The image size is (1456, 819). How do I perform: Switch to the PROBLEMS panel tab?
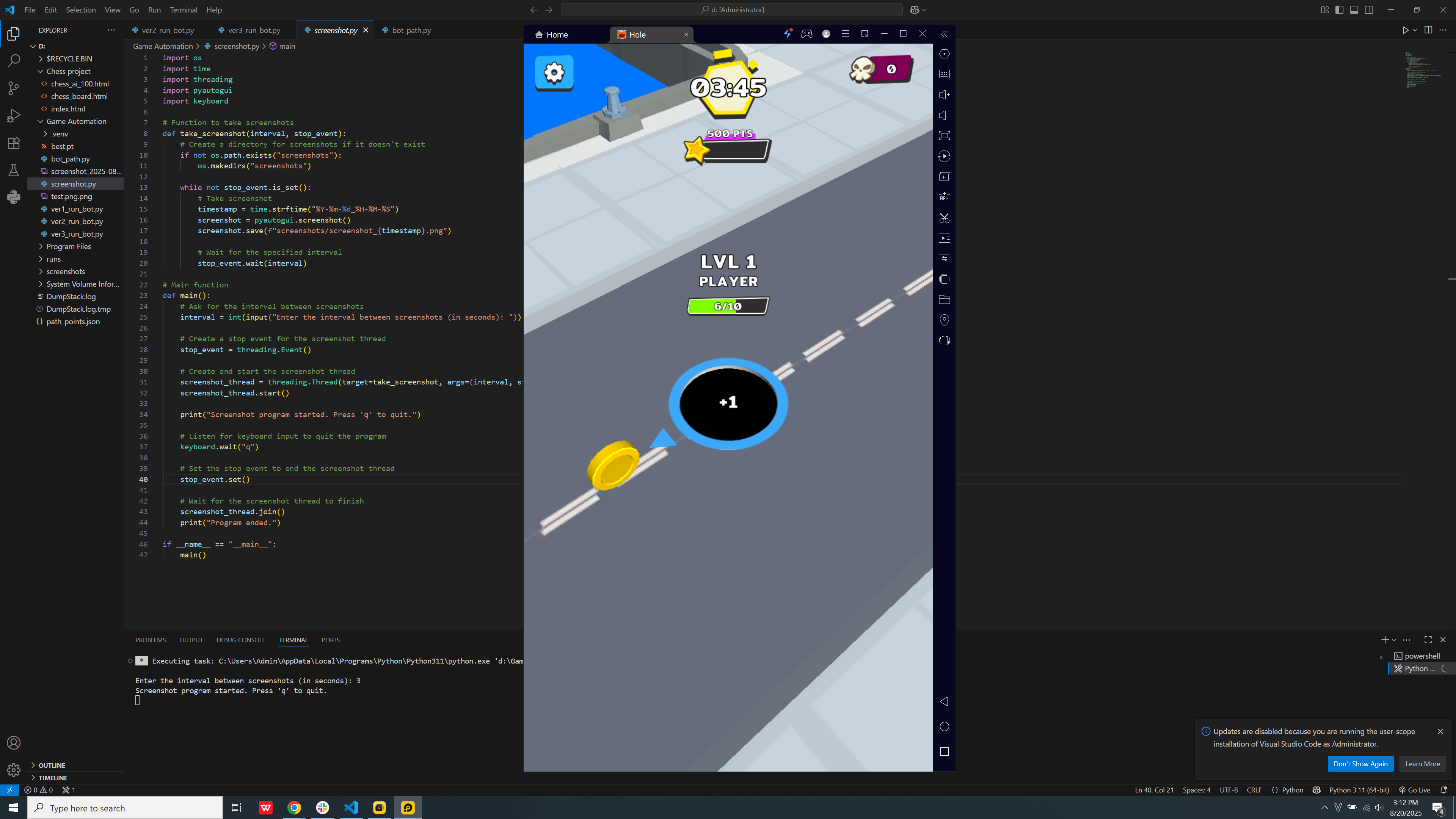coord(151,640)
